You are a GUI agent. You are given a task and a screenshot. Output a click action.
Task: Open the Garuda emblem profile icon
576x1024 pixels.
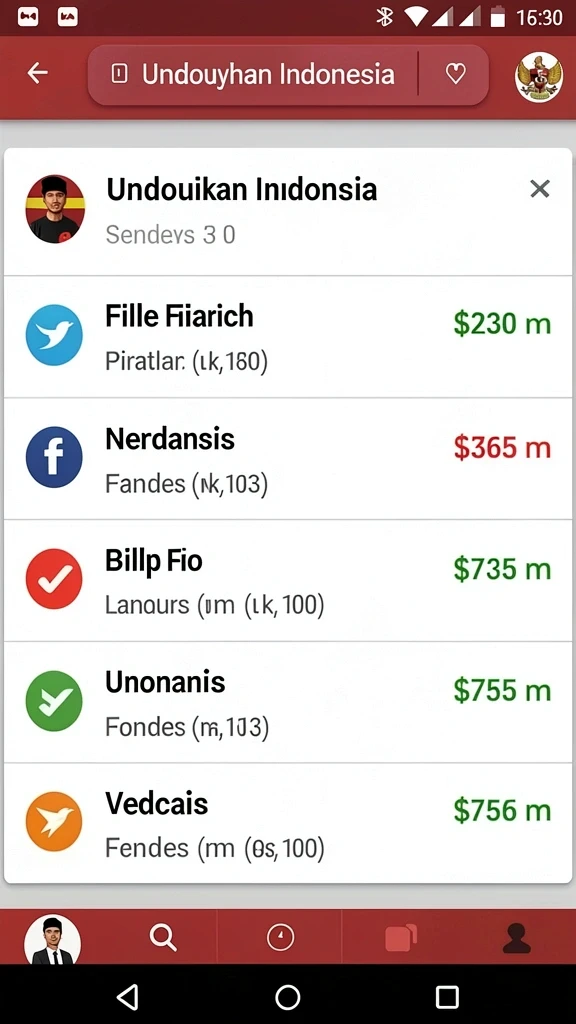point(539,78)
